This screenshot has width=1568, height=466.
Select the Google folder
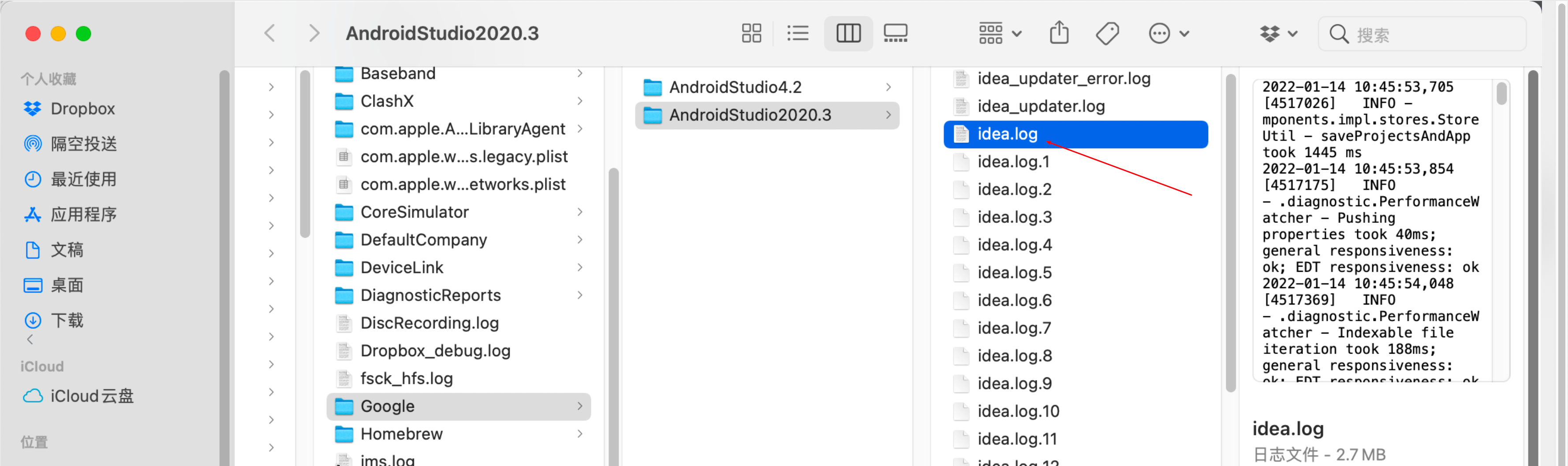click(459, 406)
